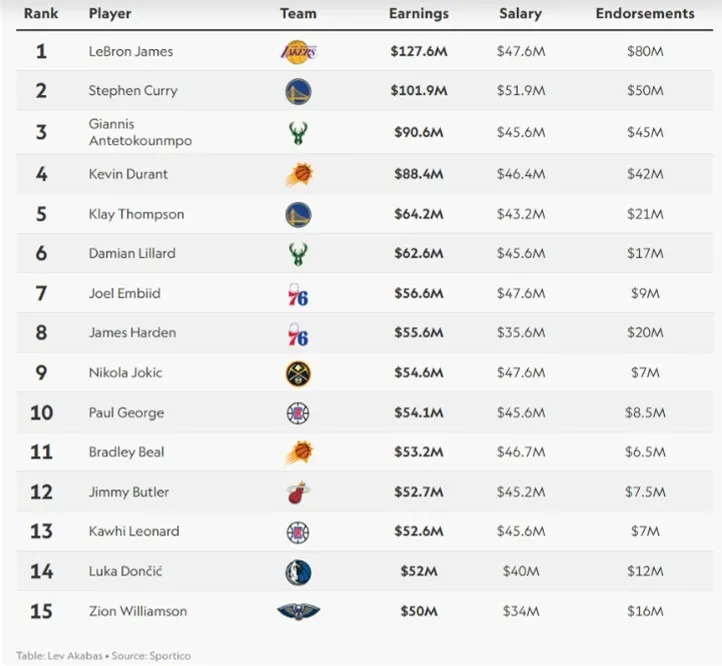
Task: Click the Team column header
Action: pos(298,14)
